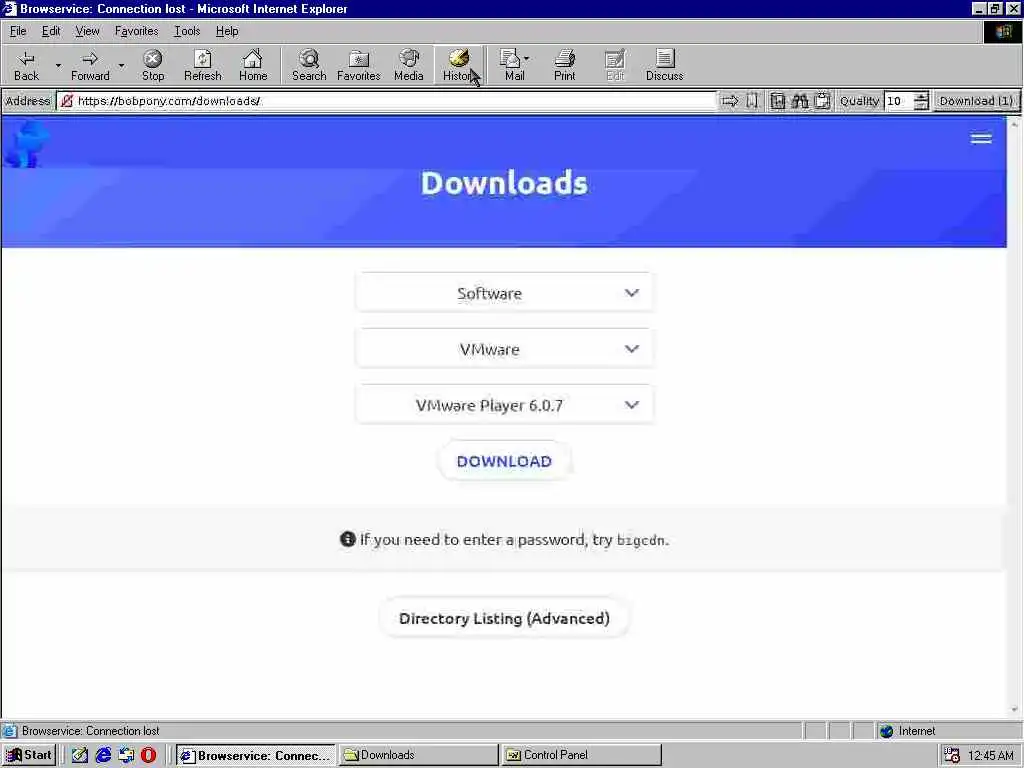Click the bracket icon next to Go arrow
Screen dimensions: 1024x768
[752, 101]
